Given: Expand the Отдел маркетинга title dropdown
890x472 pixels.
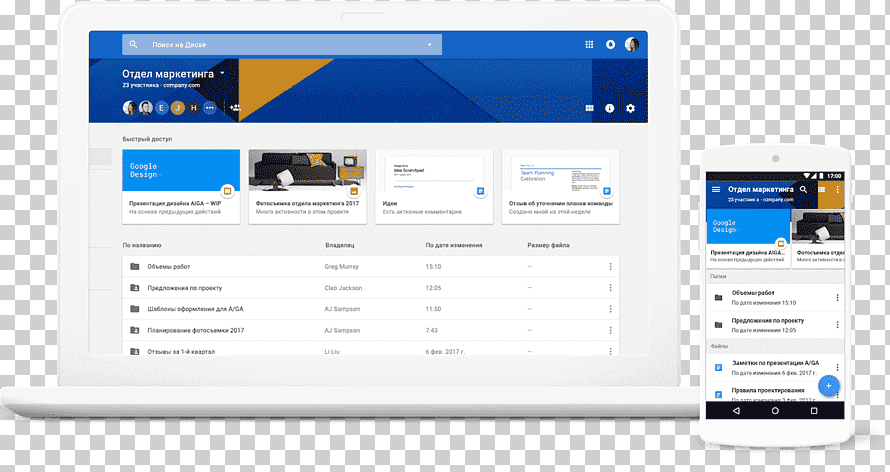Looking at the screenshot, I should (x=222, y=73).
